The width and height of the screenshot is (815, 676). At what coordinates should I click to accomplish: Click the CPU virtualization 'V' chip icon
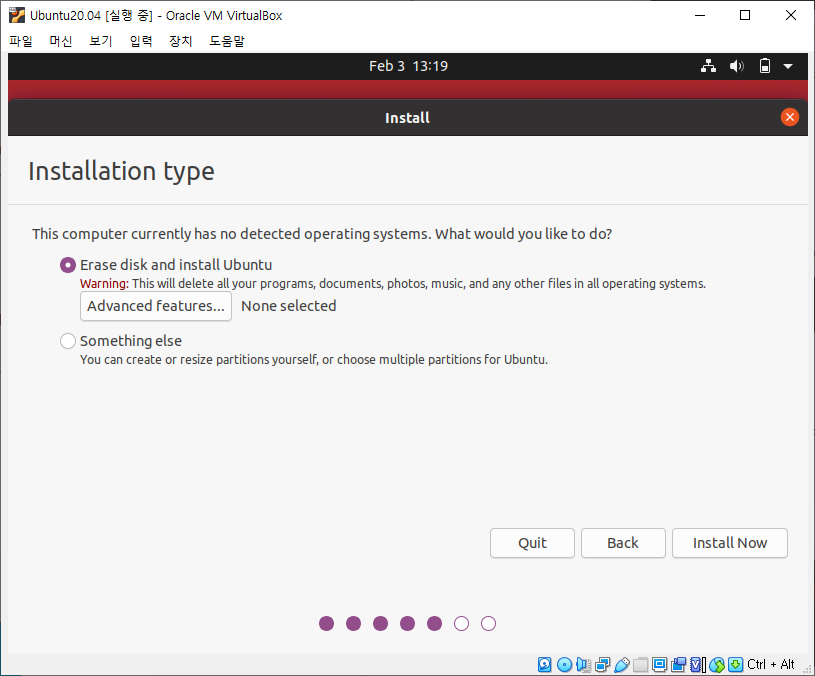click(x=698, y=665)
